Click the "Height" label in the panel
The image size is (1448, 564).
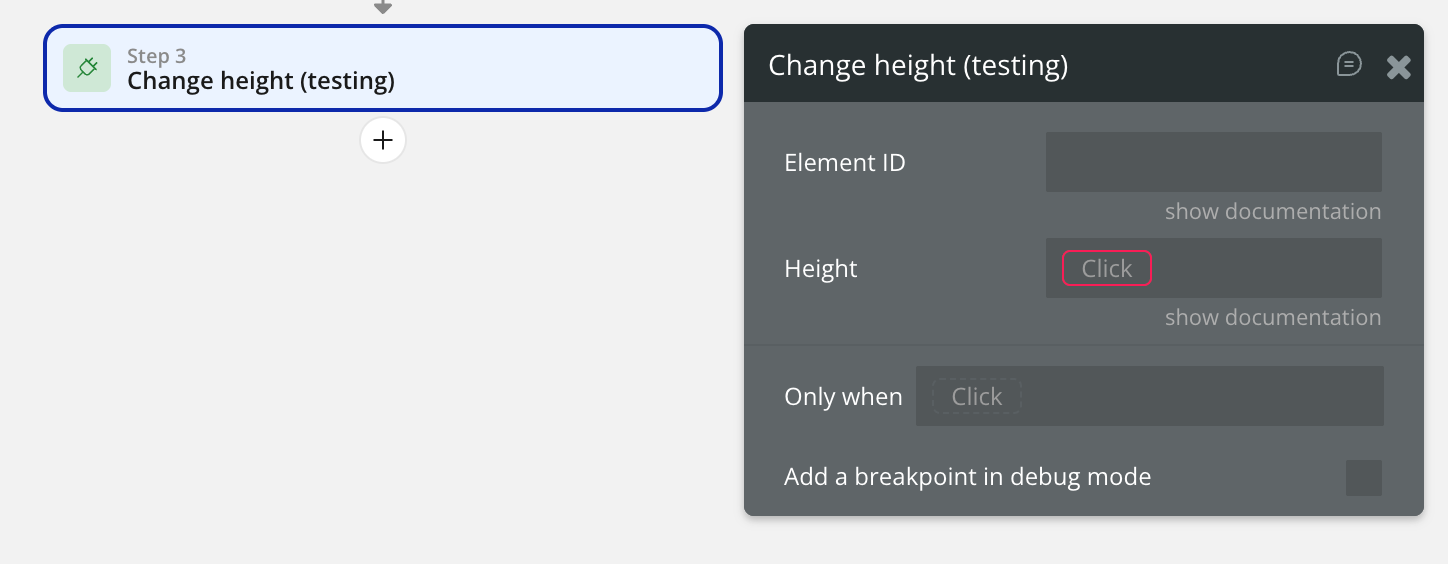tap(820, 269)
